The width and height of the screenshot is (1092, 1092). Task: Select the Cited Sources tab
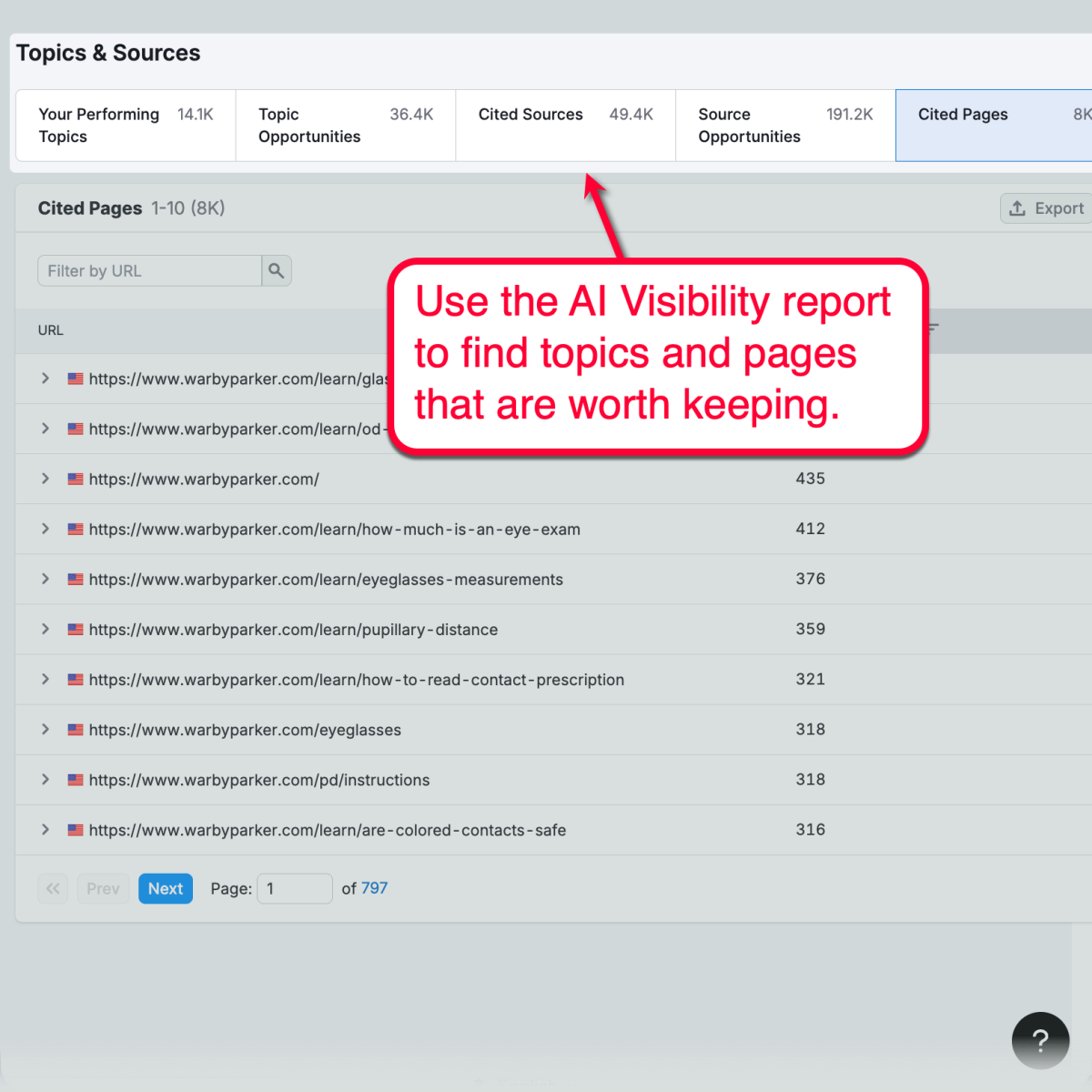[566, 126]
